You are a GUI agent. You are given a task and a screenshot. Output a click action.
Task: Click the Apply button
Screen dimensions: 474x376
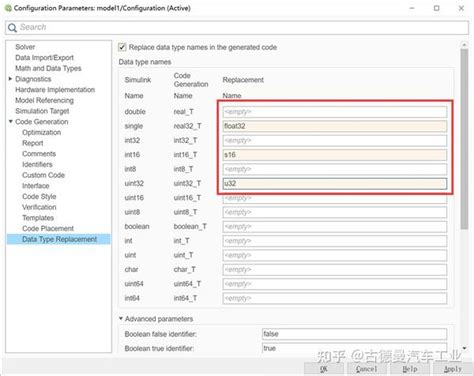453,369
